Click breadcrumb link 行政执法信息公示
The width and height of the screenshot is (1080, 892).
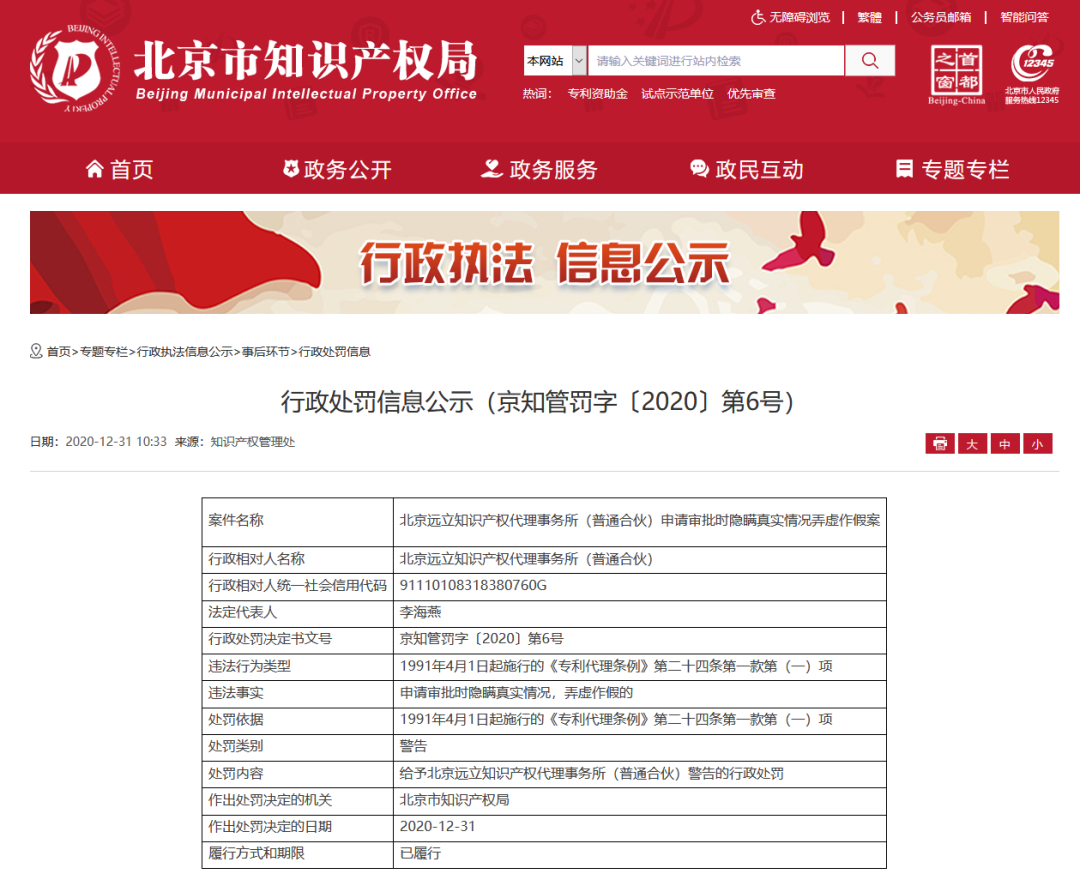point(185,352)
